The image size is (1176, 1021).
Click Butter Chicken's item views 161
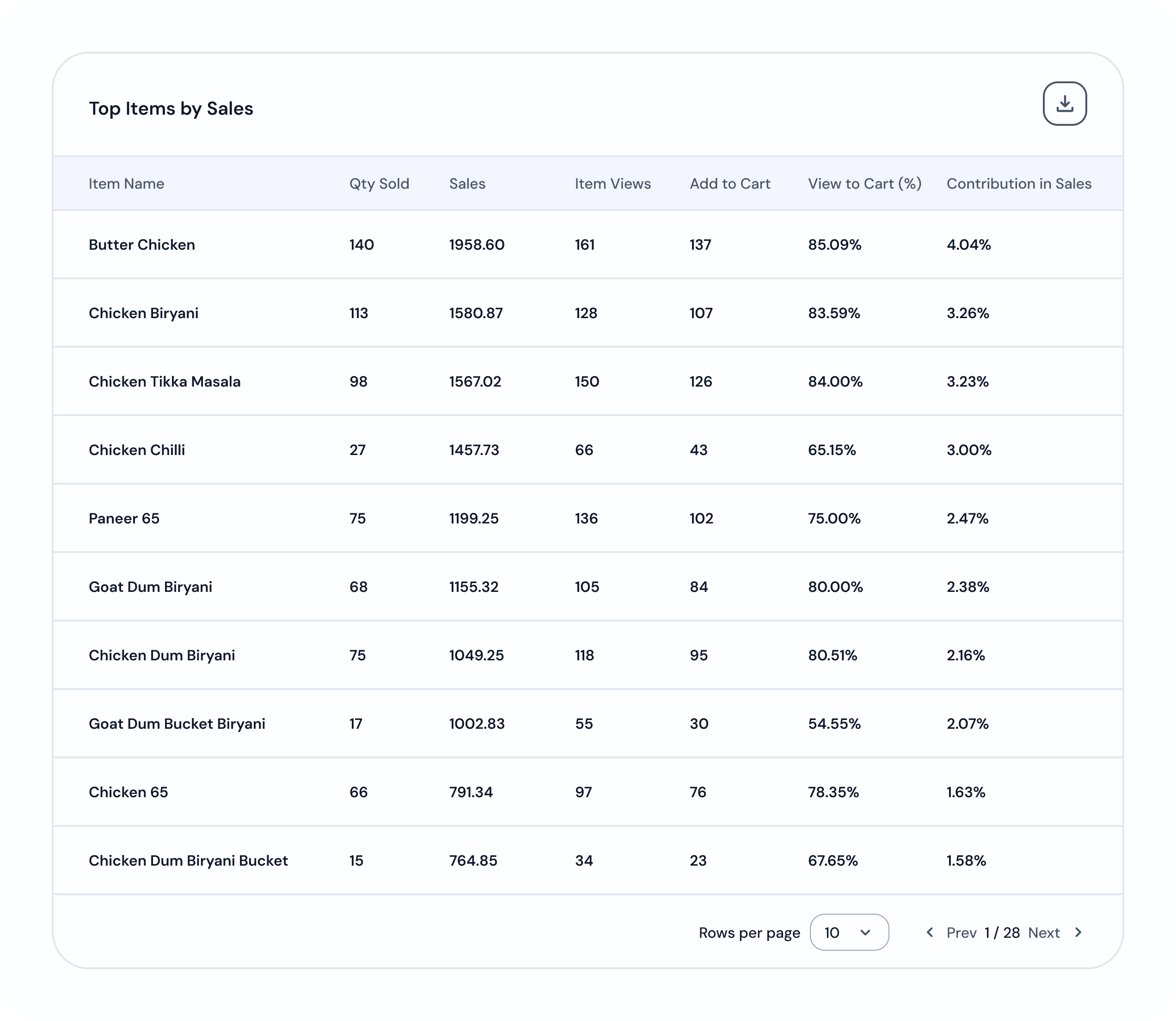(x=584, y=245)
